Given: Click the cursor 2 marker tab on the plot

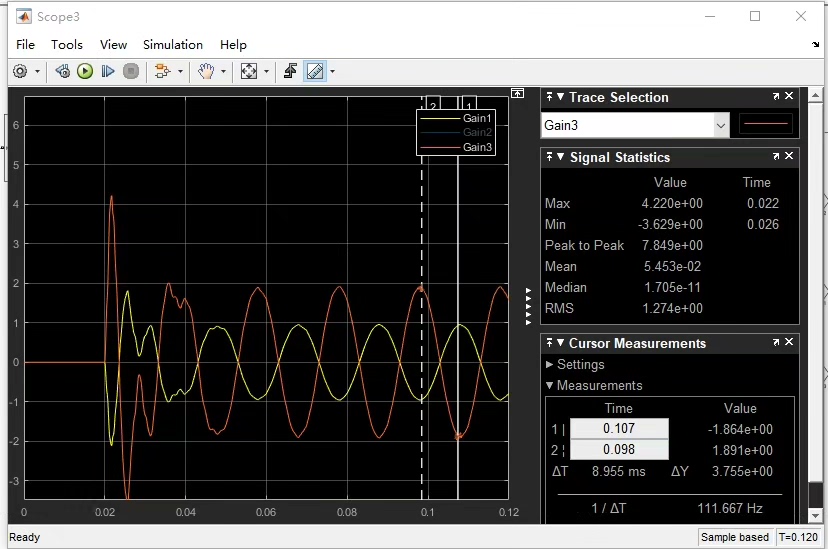Looking at the screenshot, I should pyautogui.click(x=433, y=103).
